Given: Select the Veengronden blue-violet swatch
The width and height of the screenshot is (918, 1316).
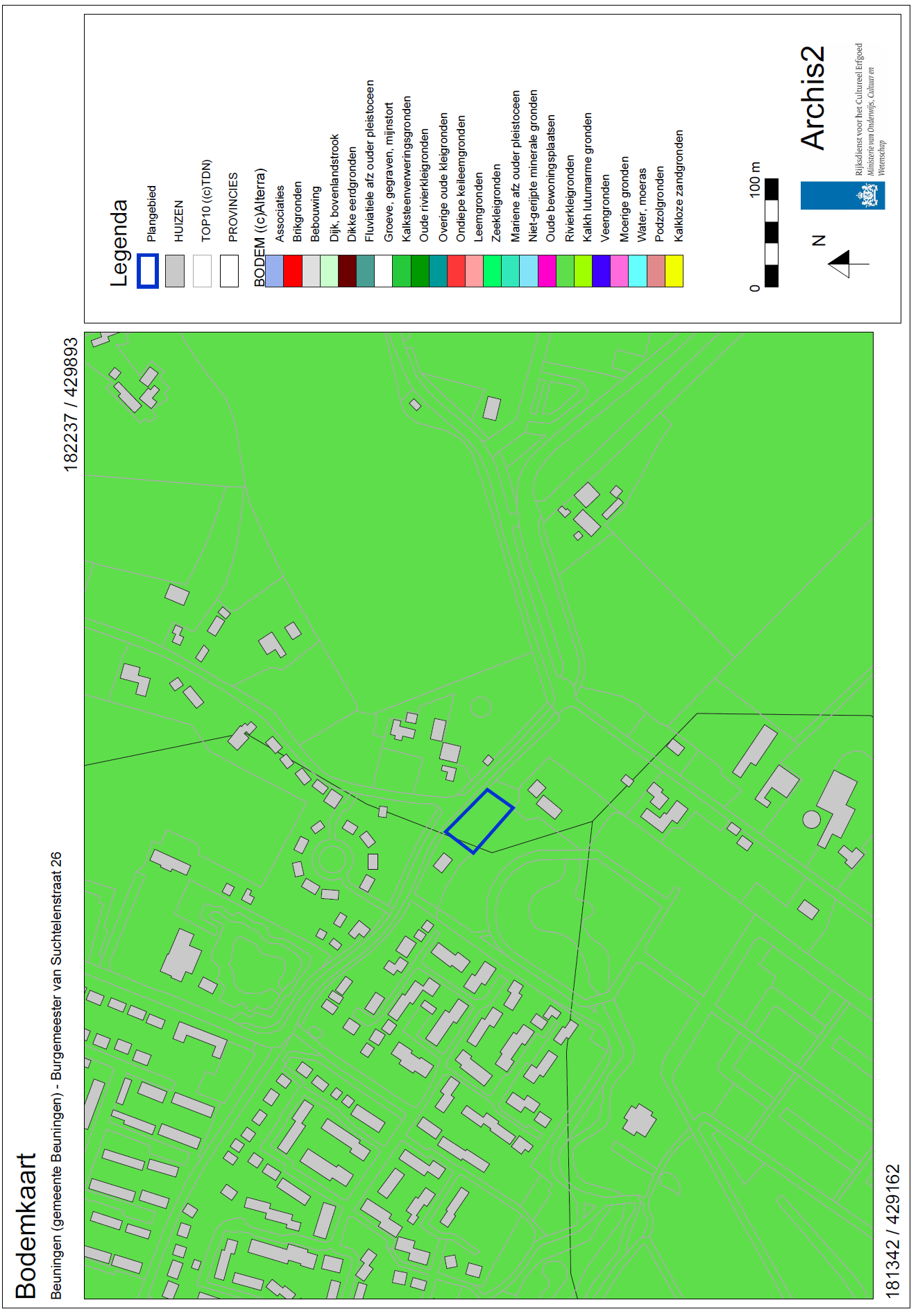Looking at the screenshot, I should click(x=602, y=271).
